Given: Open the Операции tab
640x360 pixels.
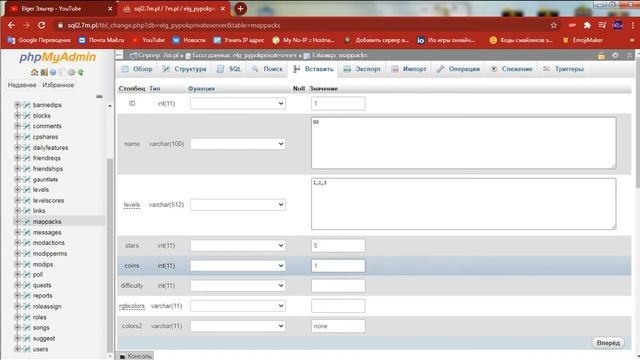Looking at the screenshot, I should pyautogui.click(x=458, y=69).
